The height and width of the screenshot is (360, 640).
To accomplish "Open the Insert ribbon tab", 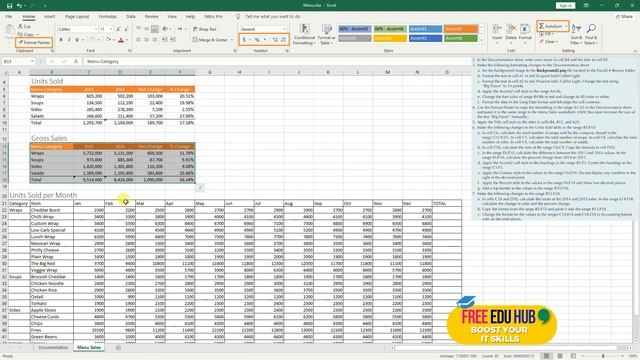I will [x=49, y=16].
